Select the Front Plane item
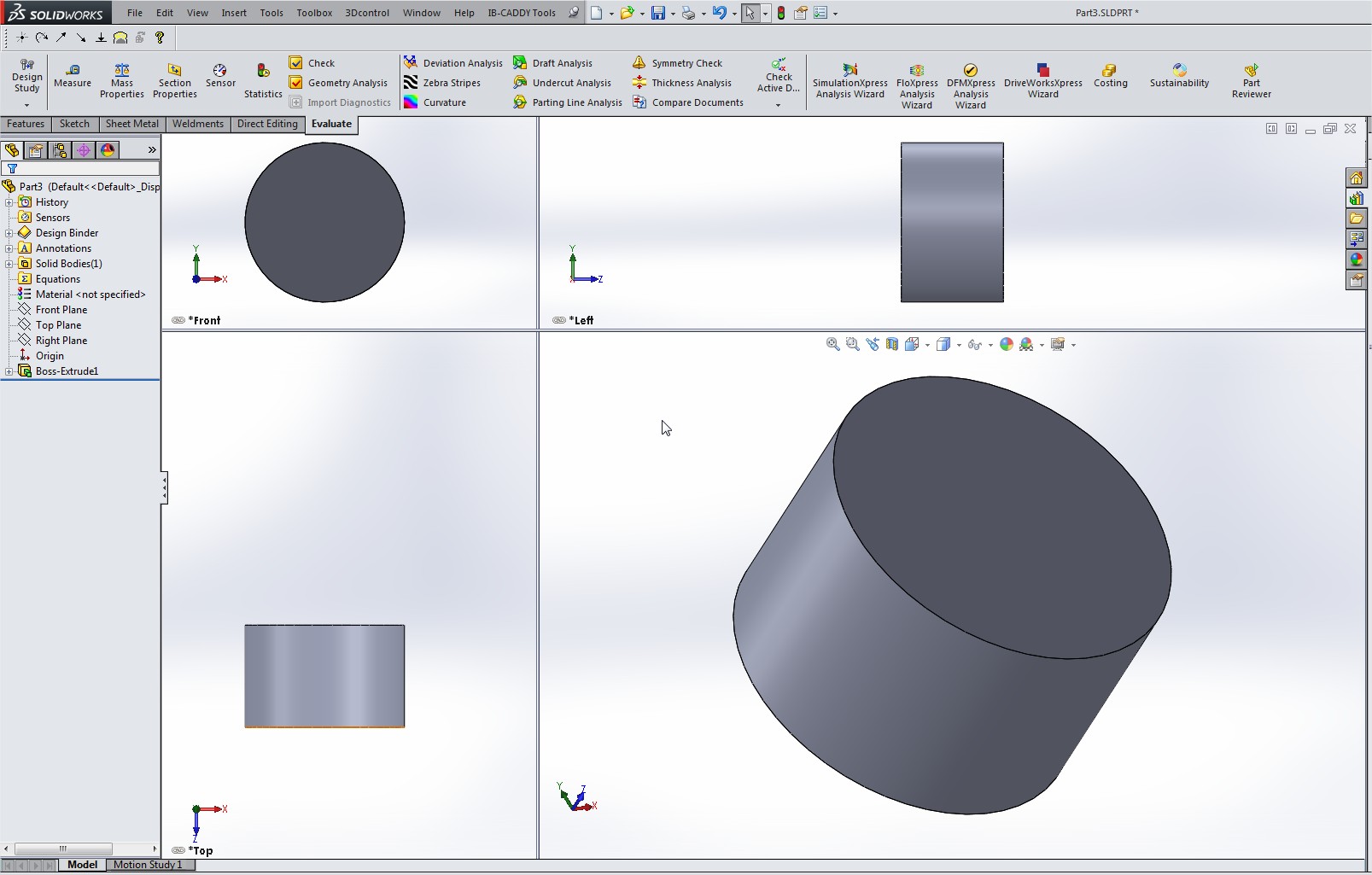 (61, 310)
